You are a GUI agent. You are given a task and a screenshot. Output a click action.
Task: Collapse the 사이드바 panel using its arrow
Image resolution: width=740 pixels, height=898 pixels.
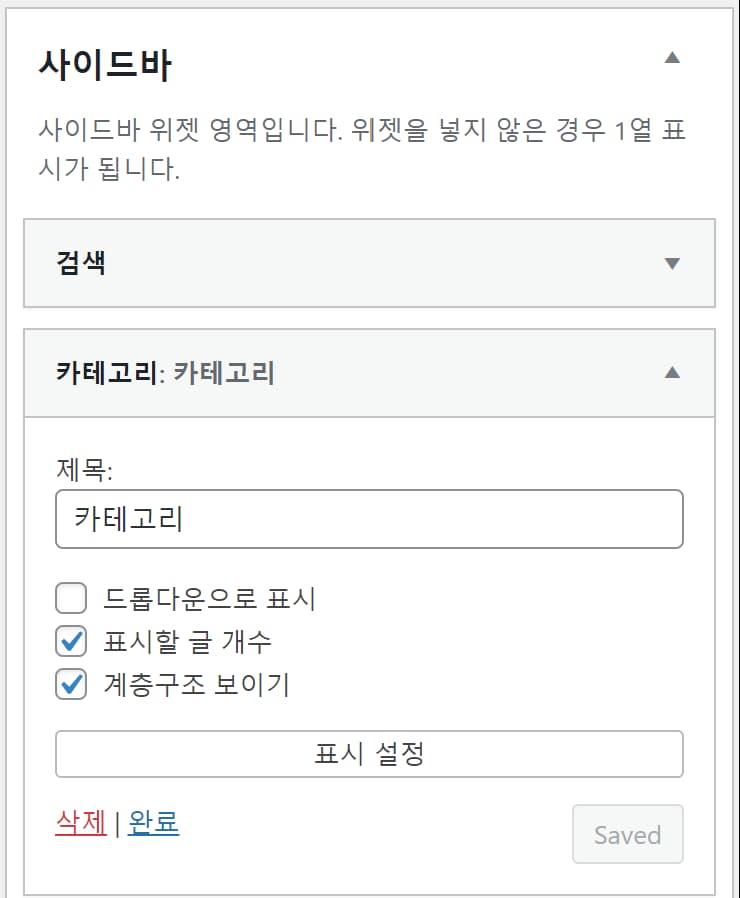click(x=672, y=58)
